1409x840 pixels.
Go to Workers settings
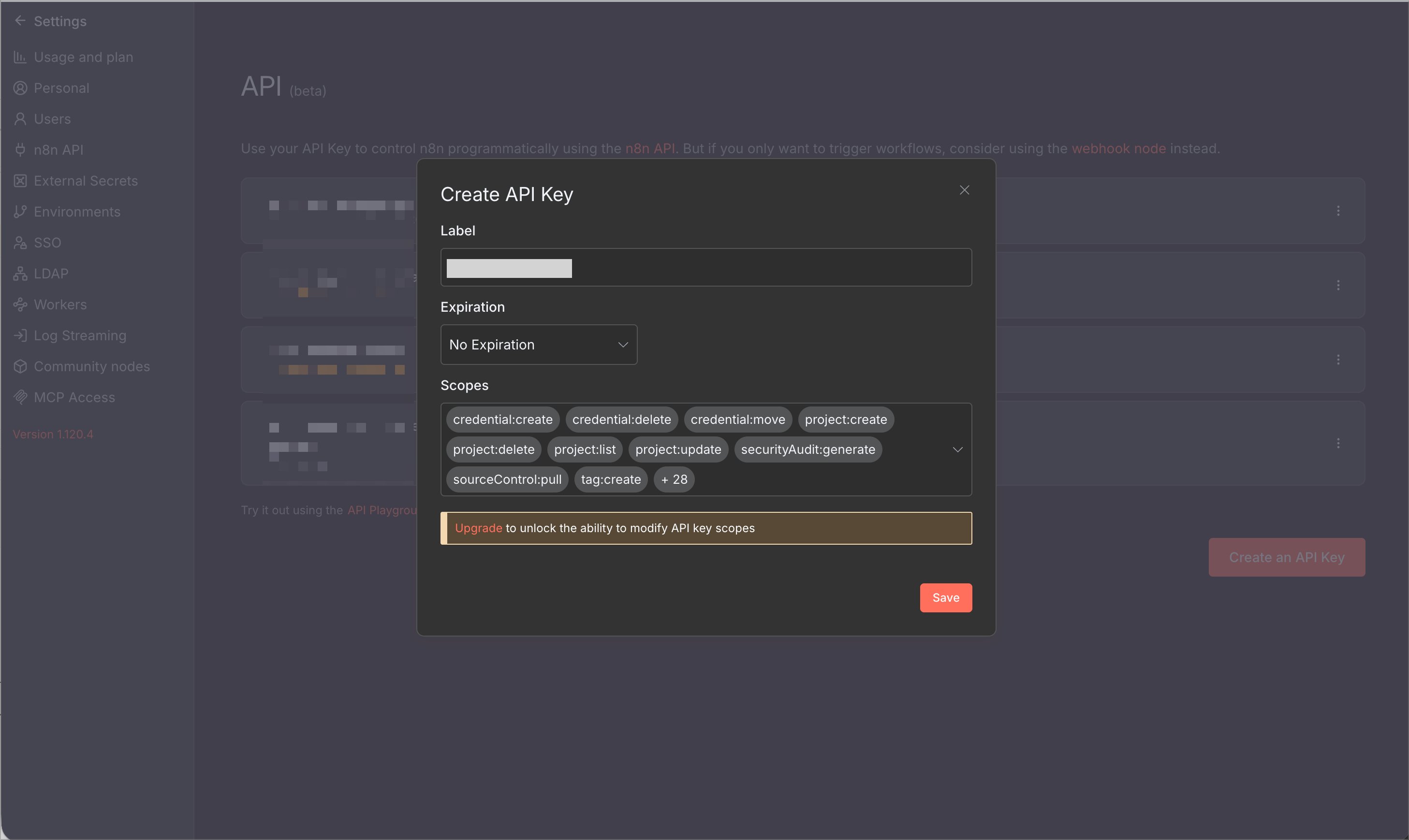click(x=60, y=304)
